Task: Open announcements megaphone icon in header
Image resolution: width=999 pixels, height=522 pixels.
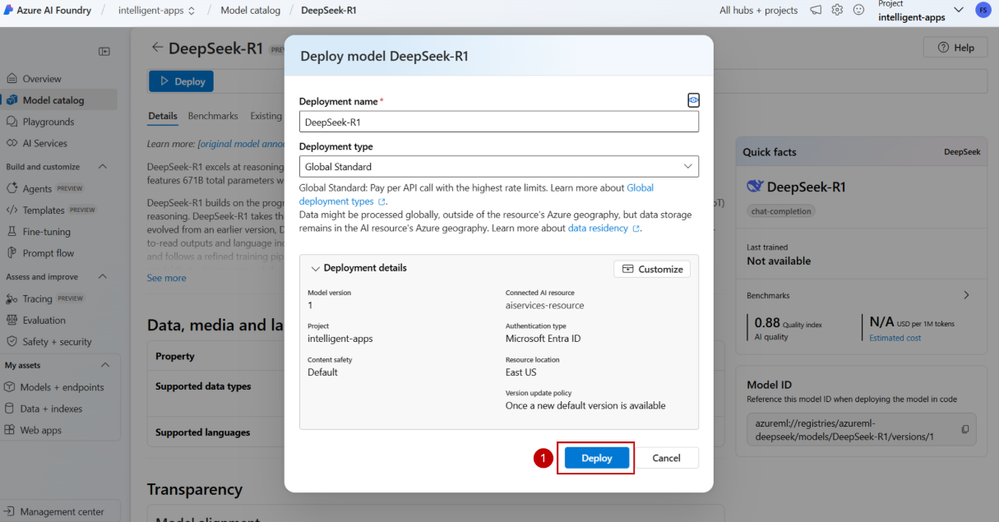Action: tap(816, 10)
